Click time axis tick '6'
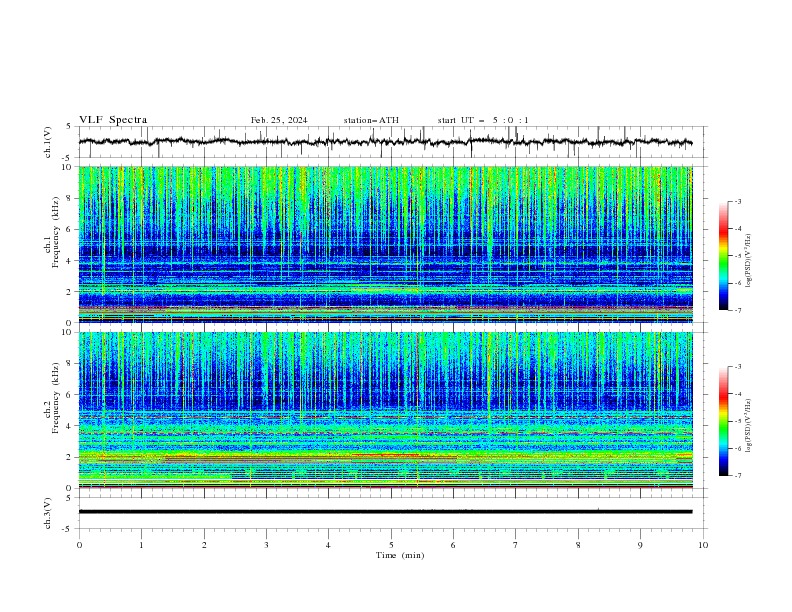Image resolution: width=792 pixels, height=612 pixels. [453, 545]
